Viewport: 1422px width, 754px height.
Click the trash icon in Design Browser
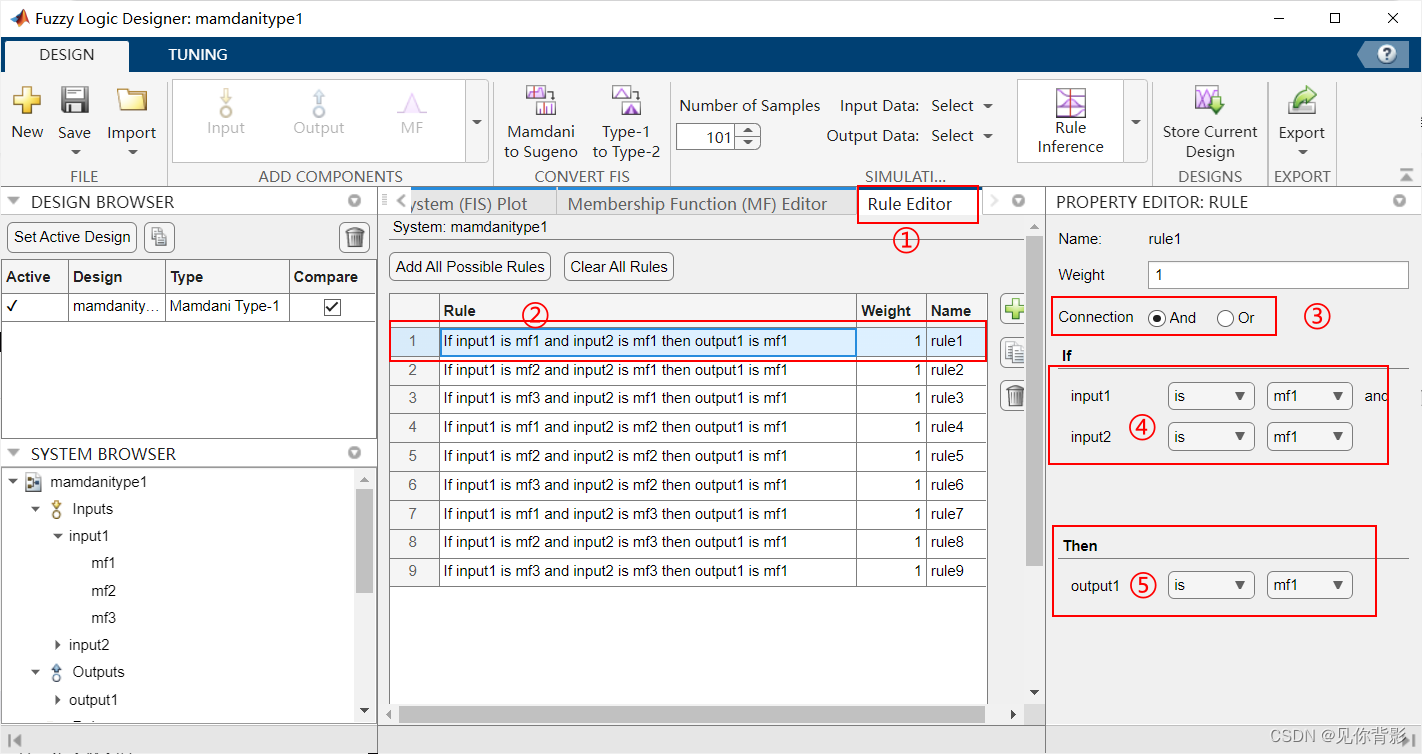(x=354, y=237)
